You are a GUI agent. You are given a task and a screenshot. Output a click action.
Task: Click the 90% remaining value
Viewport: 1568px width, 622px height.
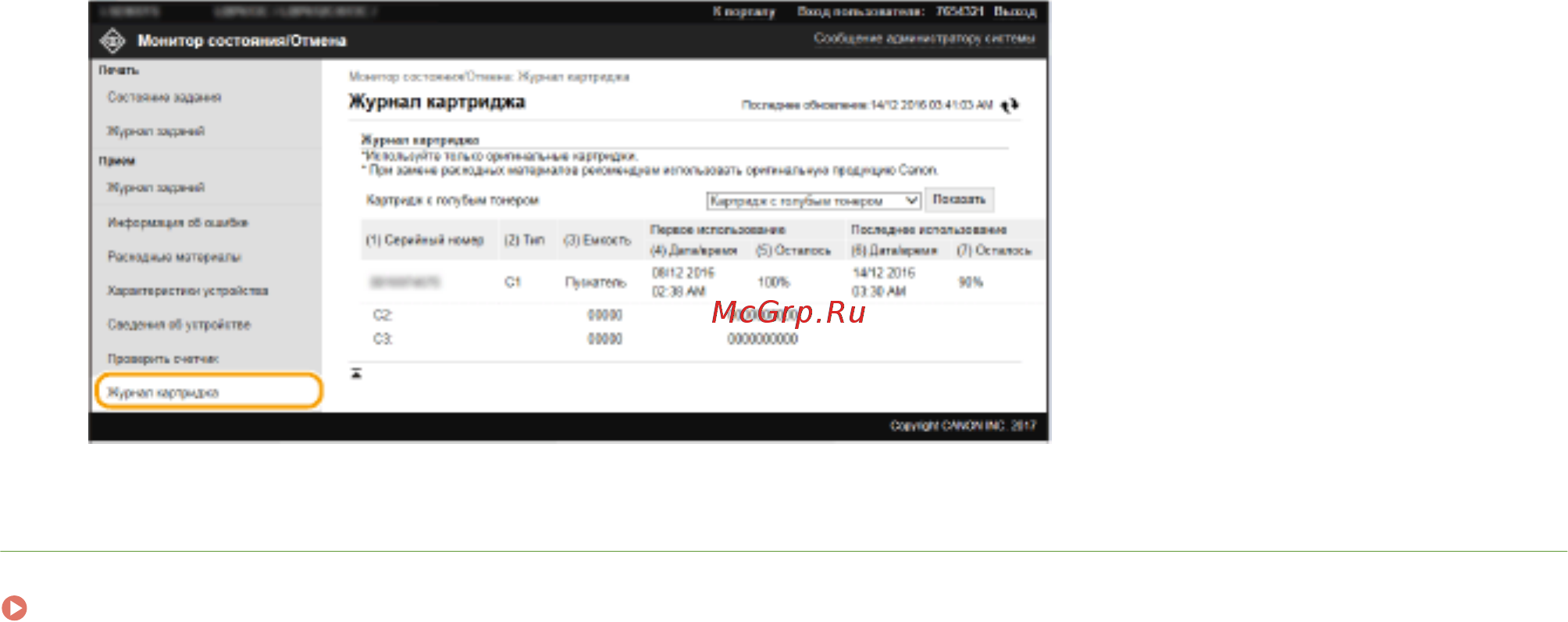point(971,282)
